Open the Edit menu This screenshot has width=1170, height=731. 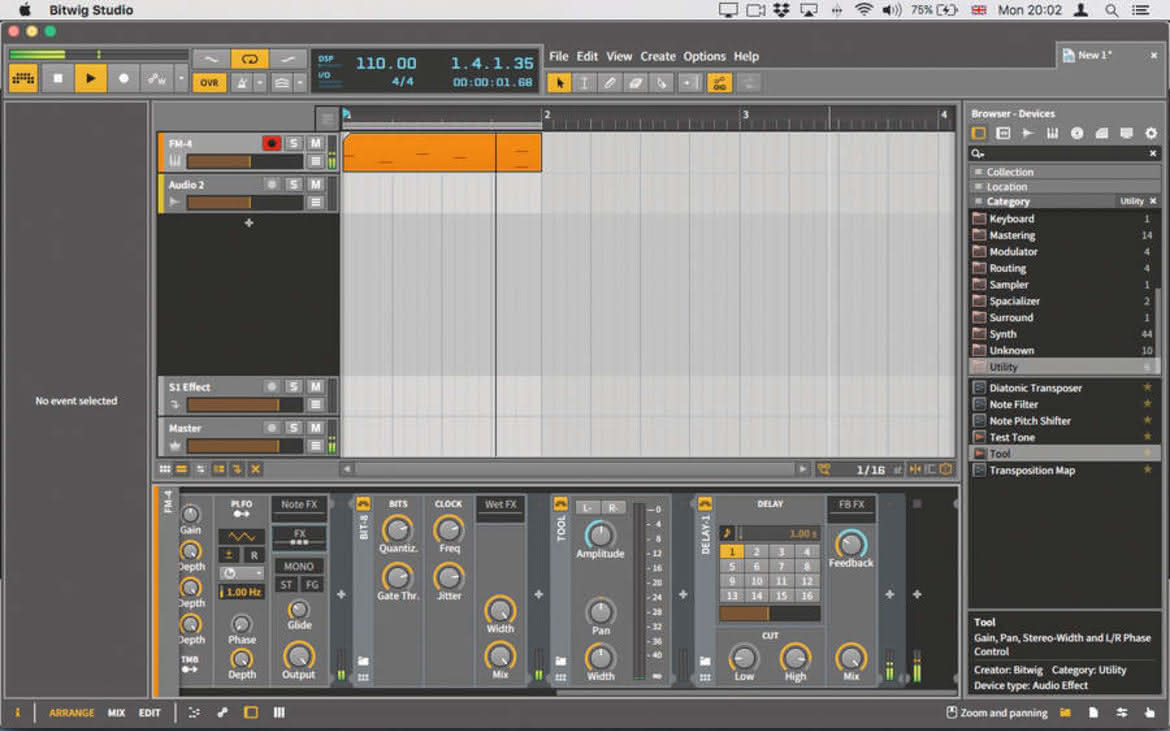coord(586,56)
